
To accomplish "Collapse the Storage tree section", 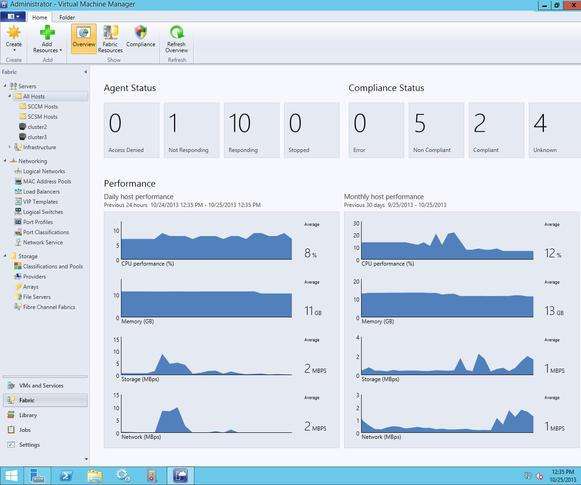I will coord(5,256).
